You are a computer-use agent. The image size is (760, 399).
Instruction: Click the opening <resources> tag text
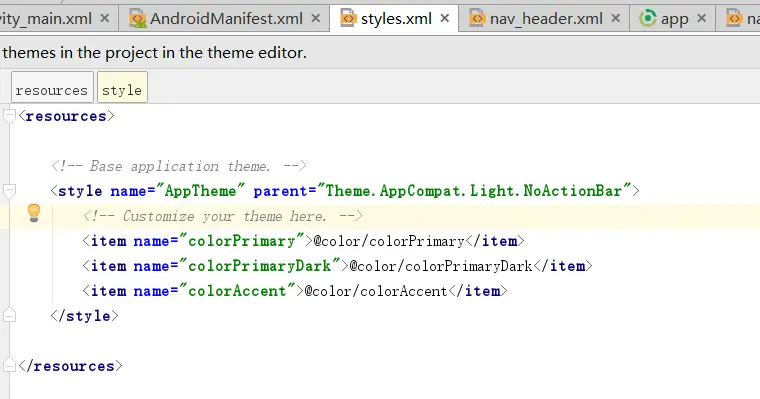pos(66,116)
